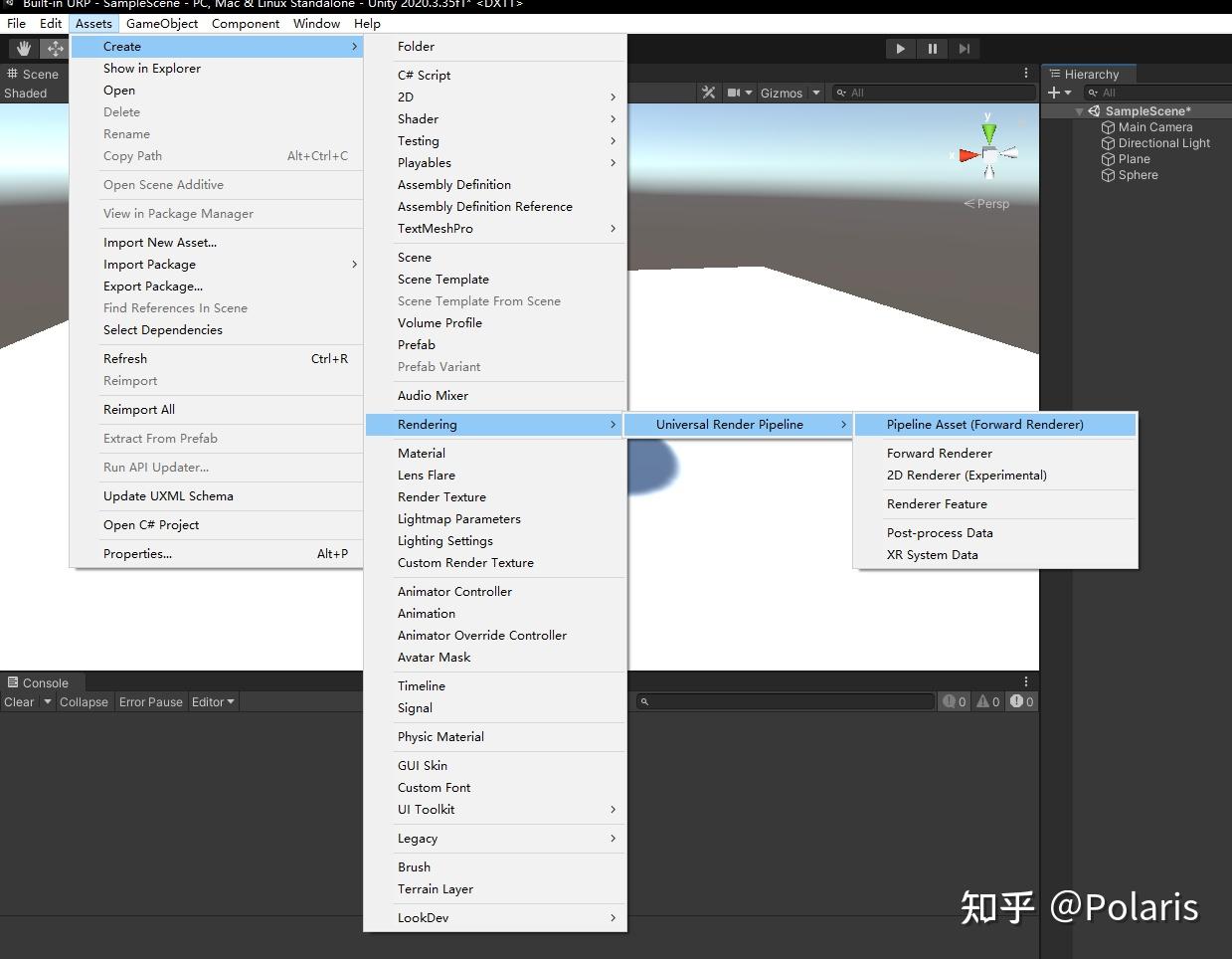This screenshot has width=1232, height=959.
Task: Open the scene view tool settings wrench icon
Action: pyautogui.click(x=707, y=93)
